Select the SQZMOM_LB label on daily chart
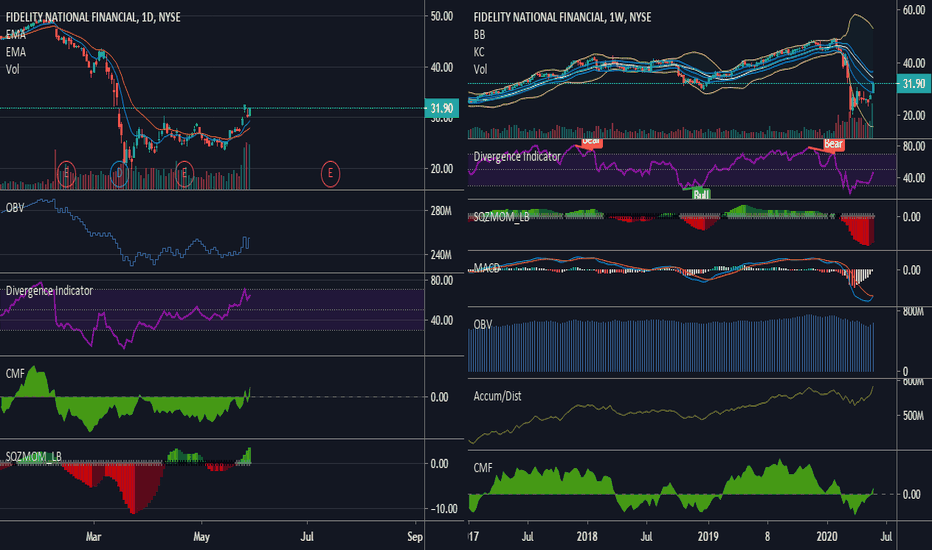The image size is (932, 550). pos(33,457)
